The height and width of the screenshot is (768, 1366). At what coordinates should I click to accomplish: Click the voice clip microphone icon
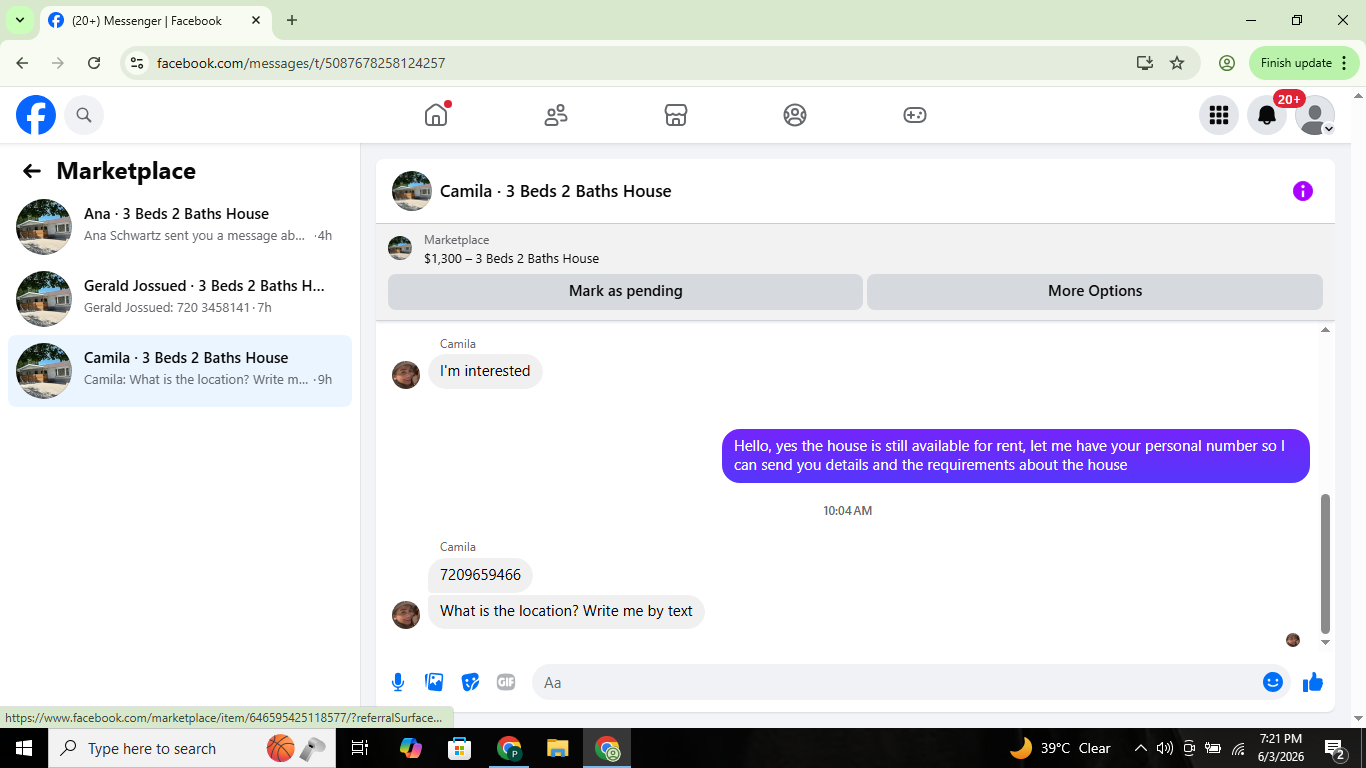pyautogui.click(x=398, y=682)
